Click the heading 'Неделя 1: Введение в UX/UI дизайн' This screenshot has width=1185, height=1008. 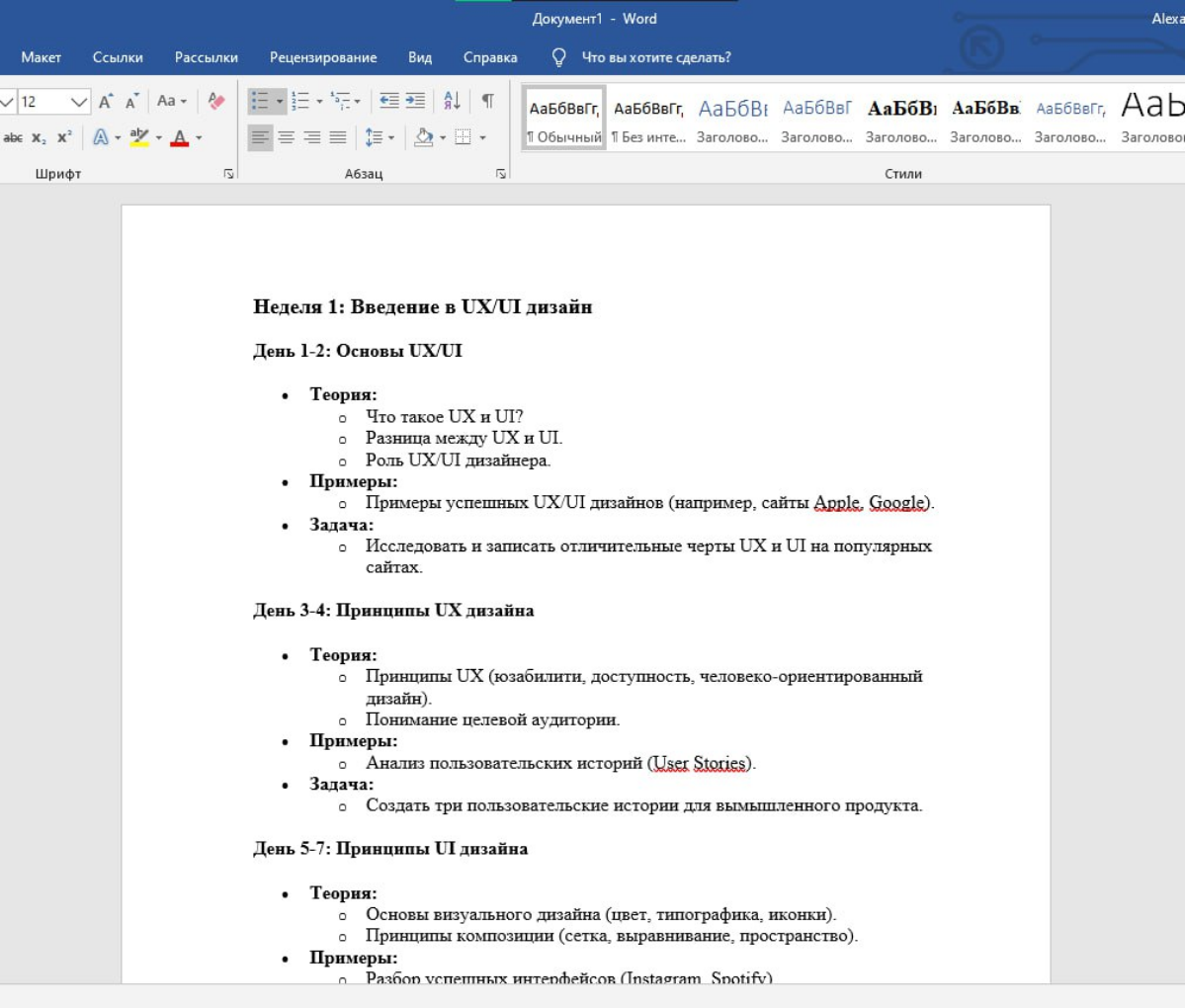[422, 306]
